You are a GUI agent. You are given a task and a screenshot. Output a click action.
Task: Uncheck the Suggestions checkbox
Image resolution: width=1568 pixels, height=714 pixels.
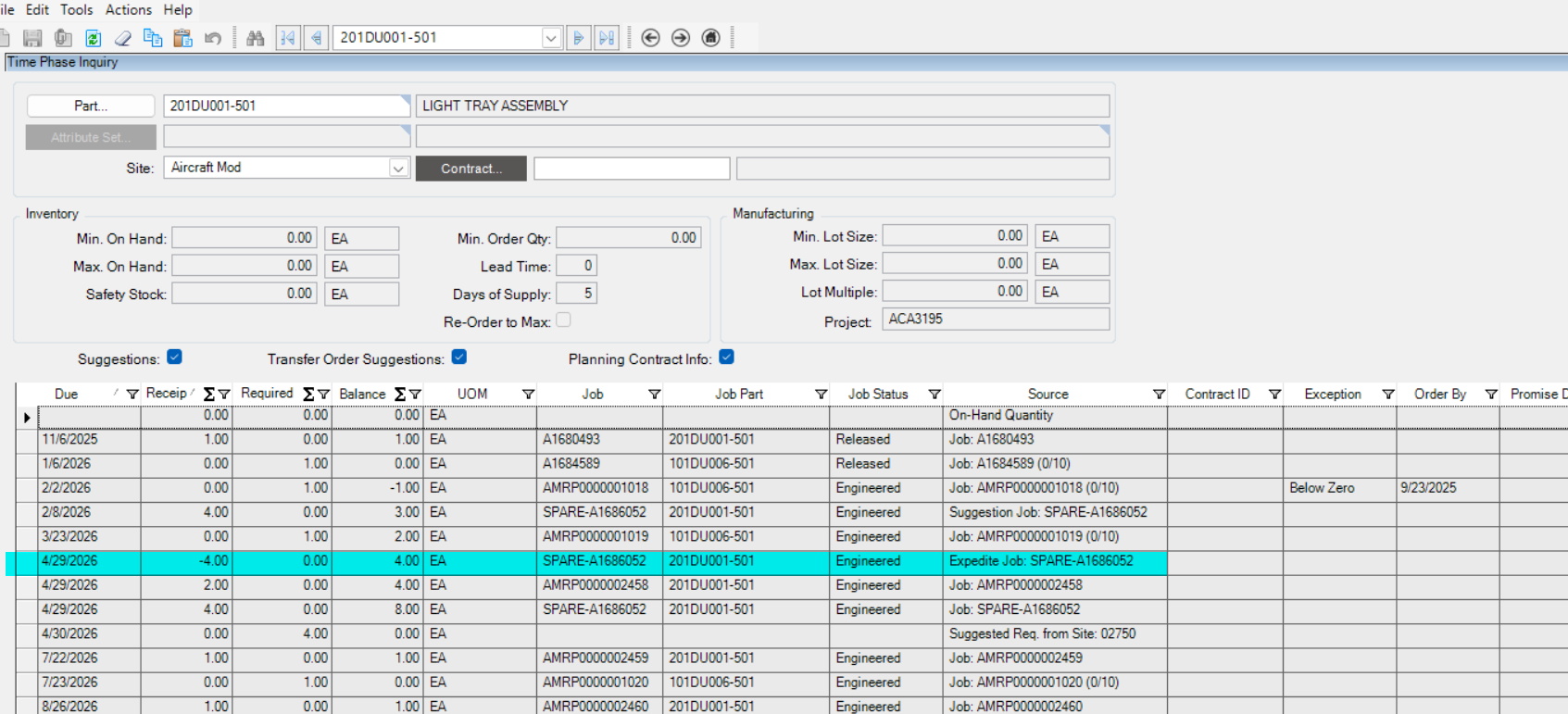[175, 357]
